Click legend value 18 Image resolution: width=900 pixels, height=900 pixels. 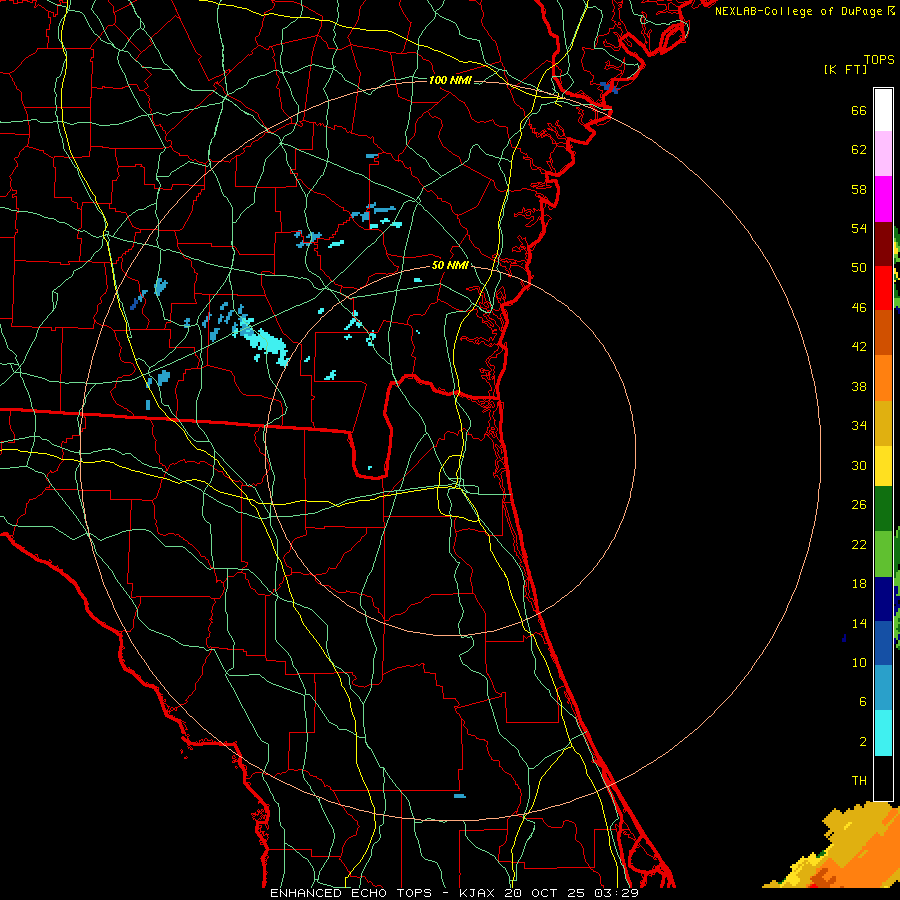point(859,584)
